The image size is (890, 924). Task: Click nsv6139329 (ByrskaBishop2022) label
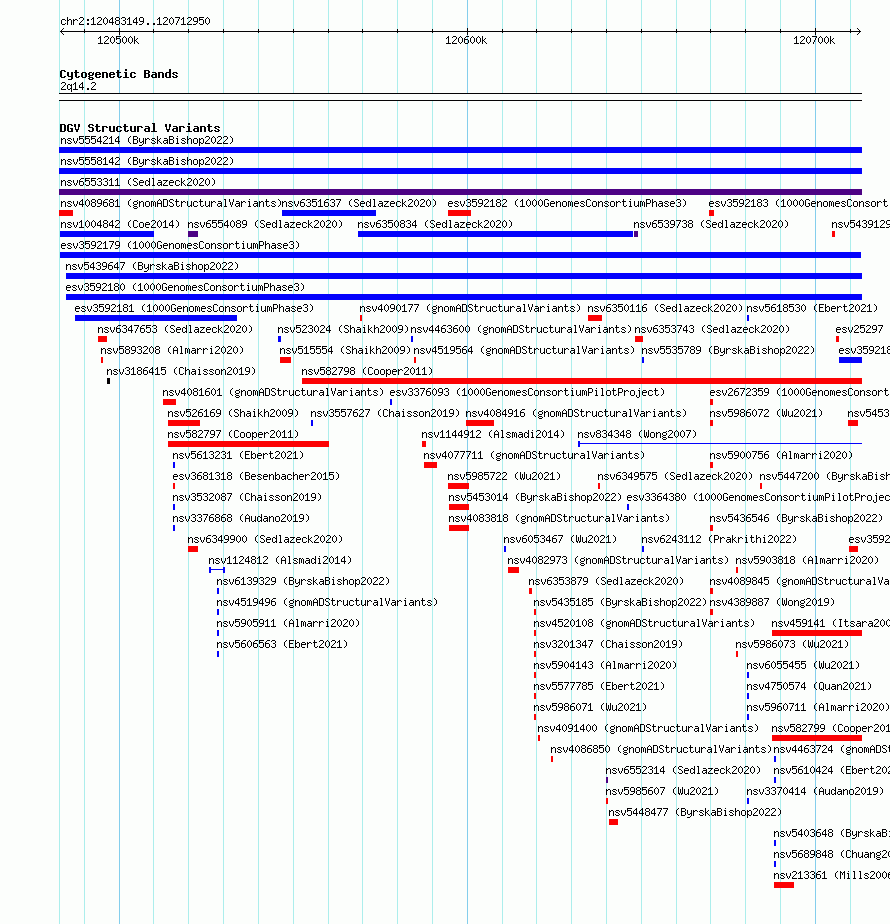pyautogui.click(x=303, y=582)
